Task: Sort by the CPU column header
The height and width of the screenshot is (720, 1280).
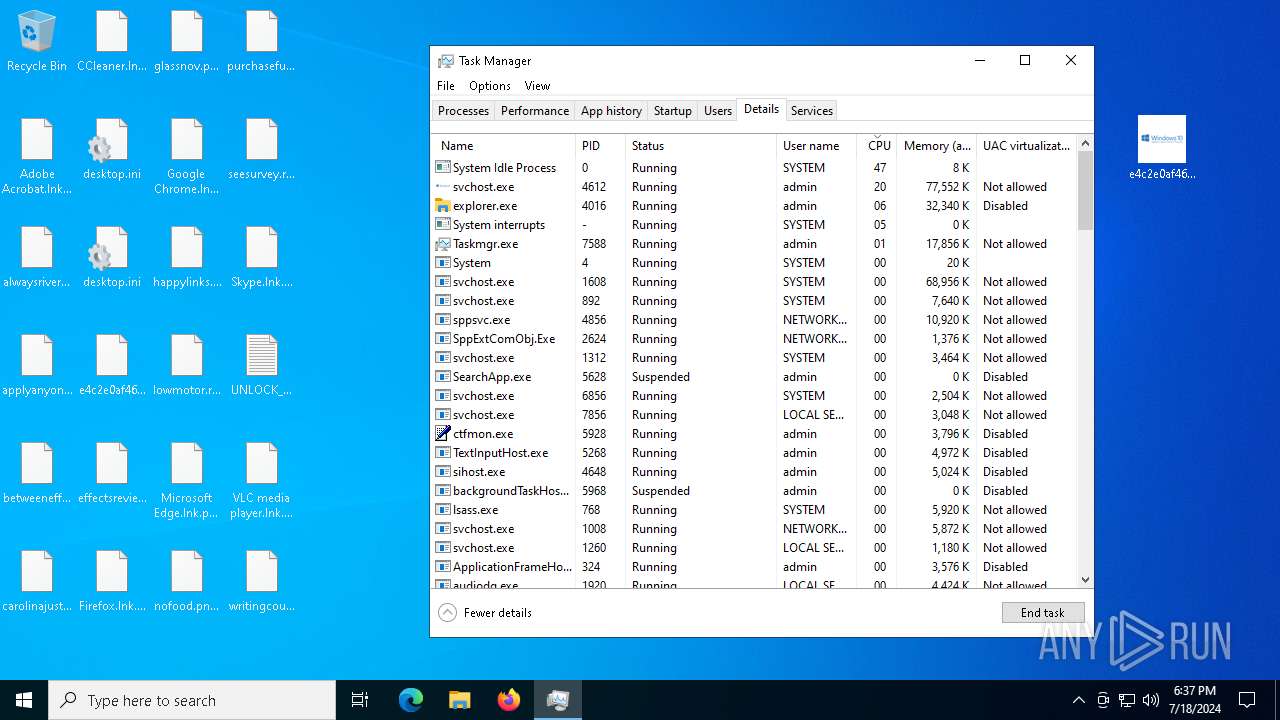Action: click(x=877, y=146)
